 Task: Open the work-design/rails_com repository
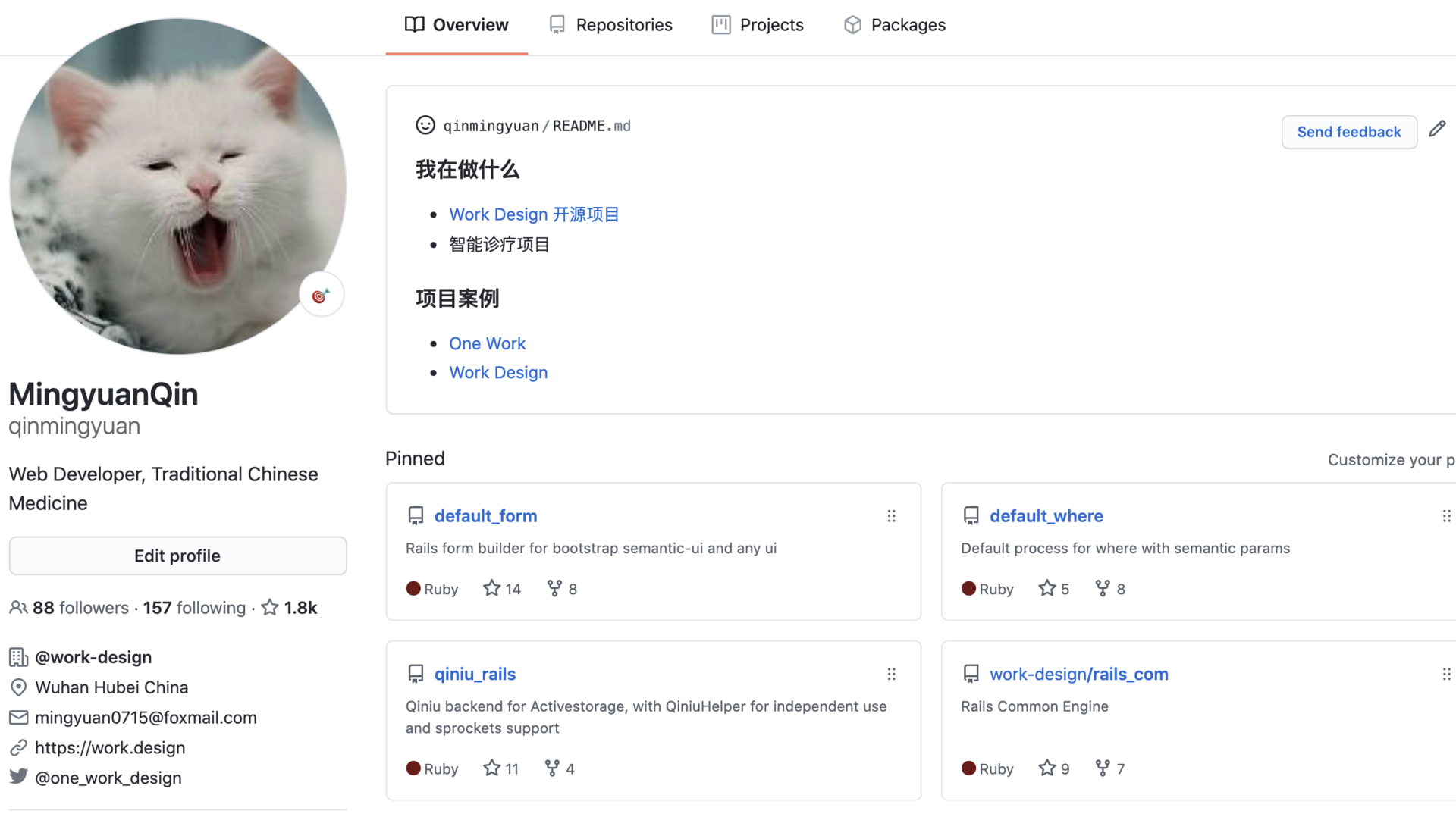click(1079, 674)
